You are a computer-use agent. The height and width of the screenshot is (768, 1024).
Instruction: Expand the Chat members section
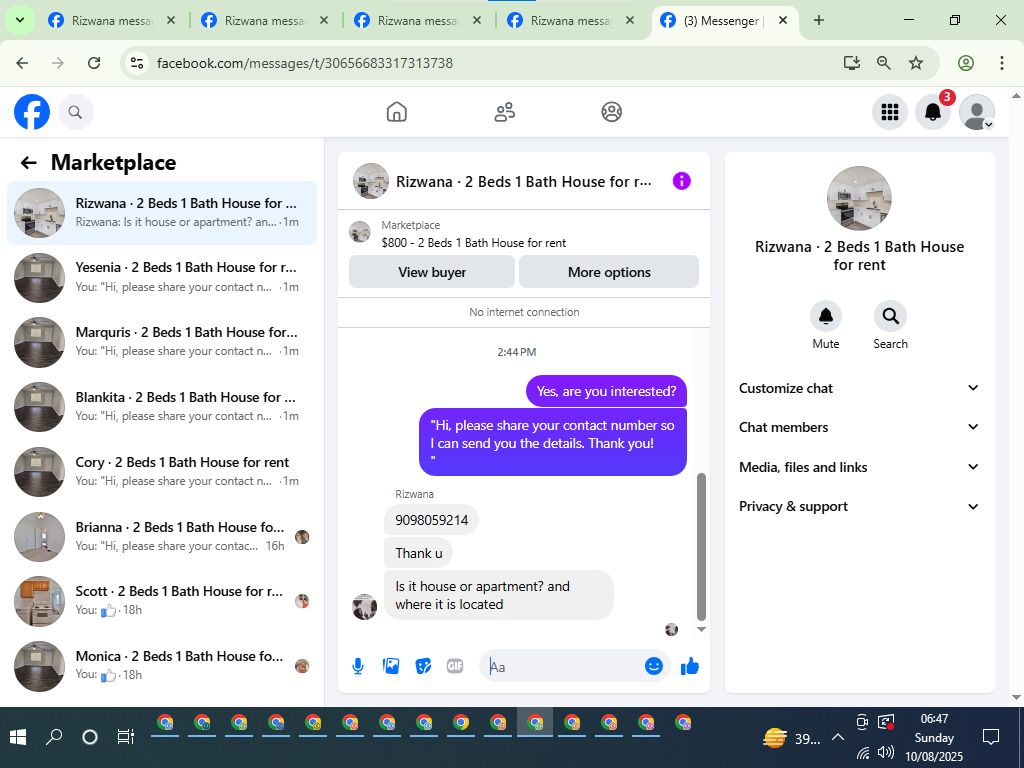tap(859, 427)
